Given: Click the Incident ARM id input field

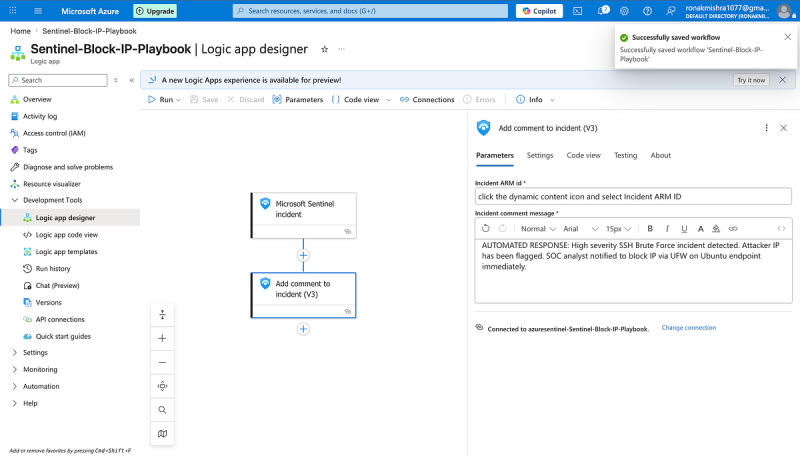Looking at the screenshot, I should [x=633, y=196].
